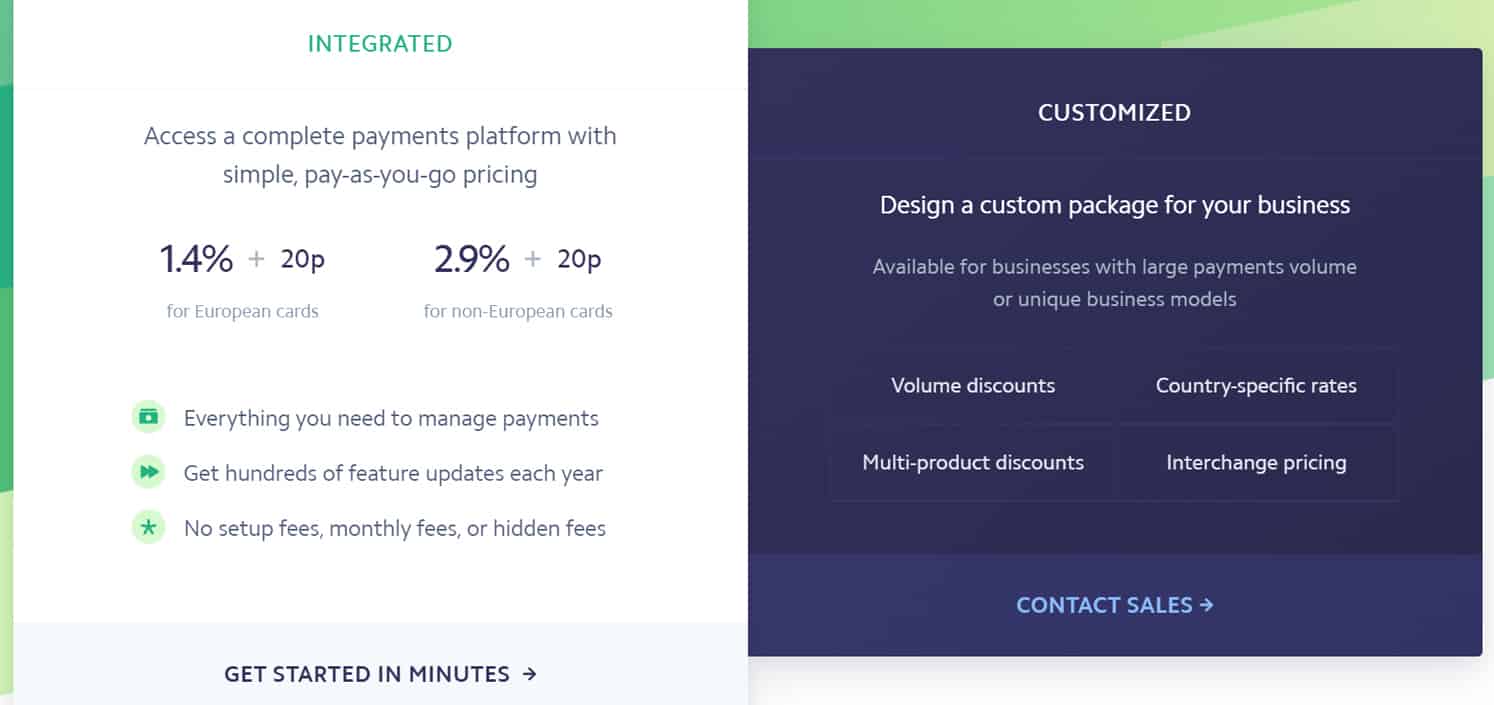Image resolution: width=1494 pixels, height=705 pixels.
Task: Click 'Design a custom package' heading
Action: pos(1115,205)
